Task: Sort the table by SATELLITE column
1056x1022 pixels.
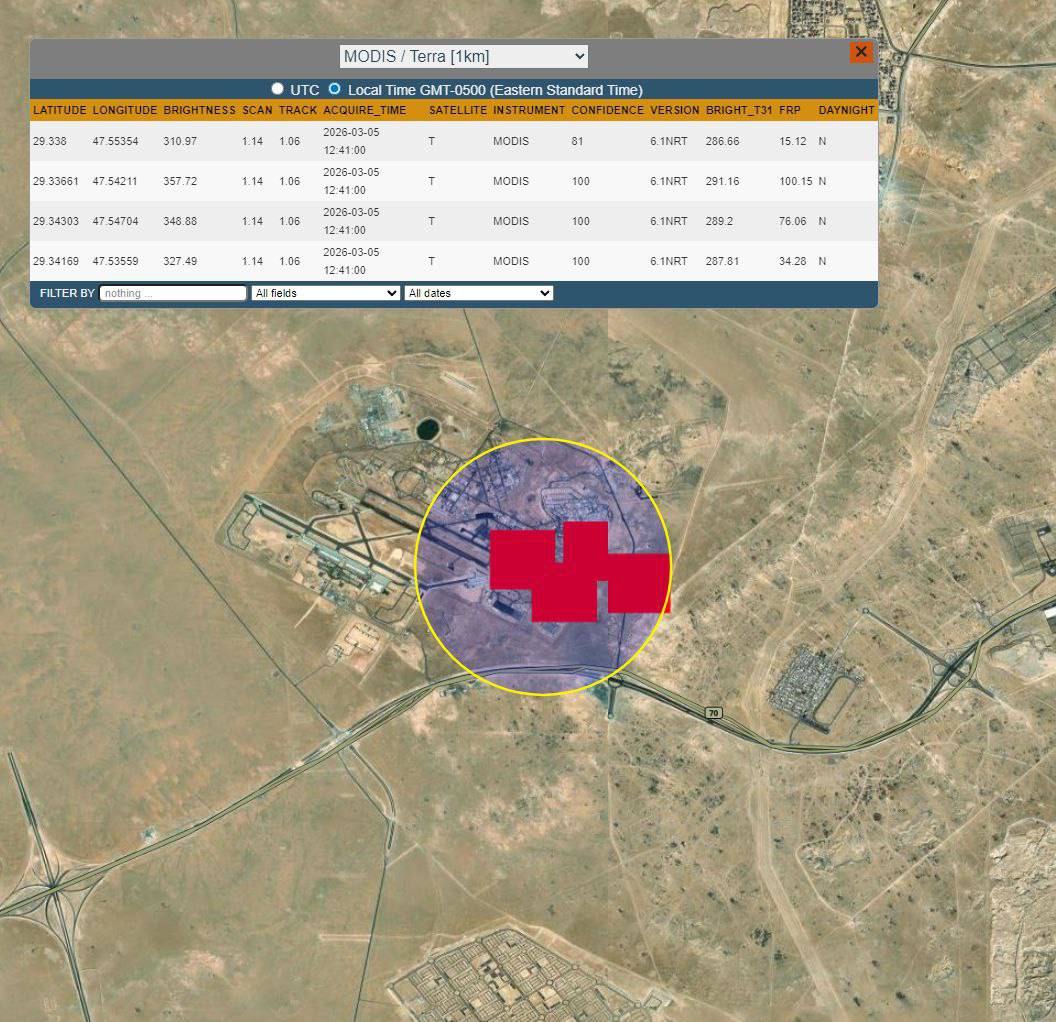Action: tap(458, 110)
